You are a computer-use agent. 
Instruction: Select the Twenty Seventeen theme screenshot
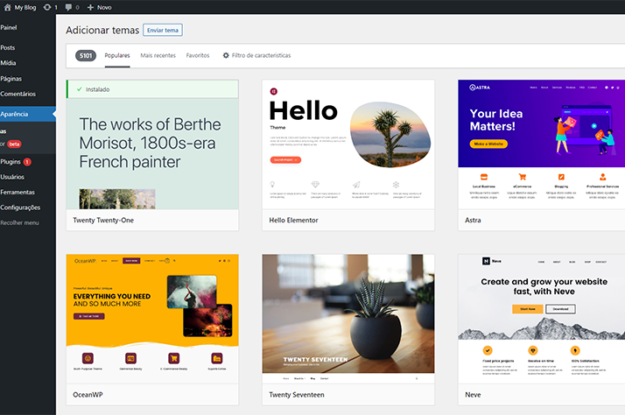(348, 319)
